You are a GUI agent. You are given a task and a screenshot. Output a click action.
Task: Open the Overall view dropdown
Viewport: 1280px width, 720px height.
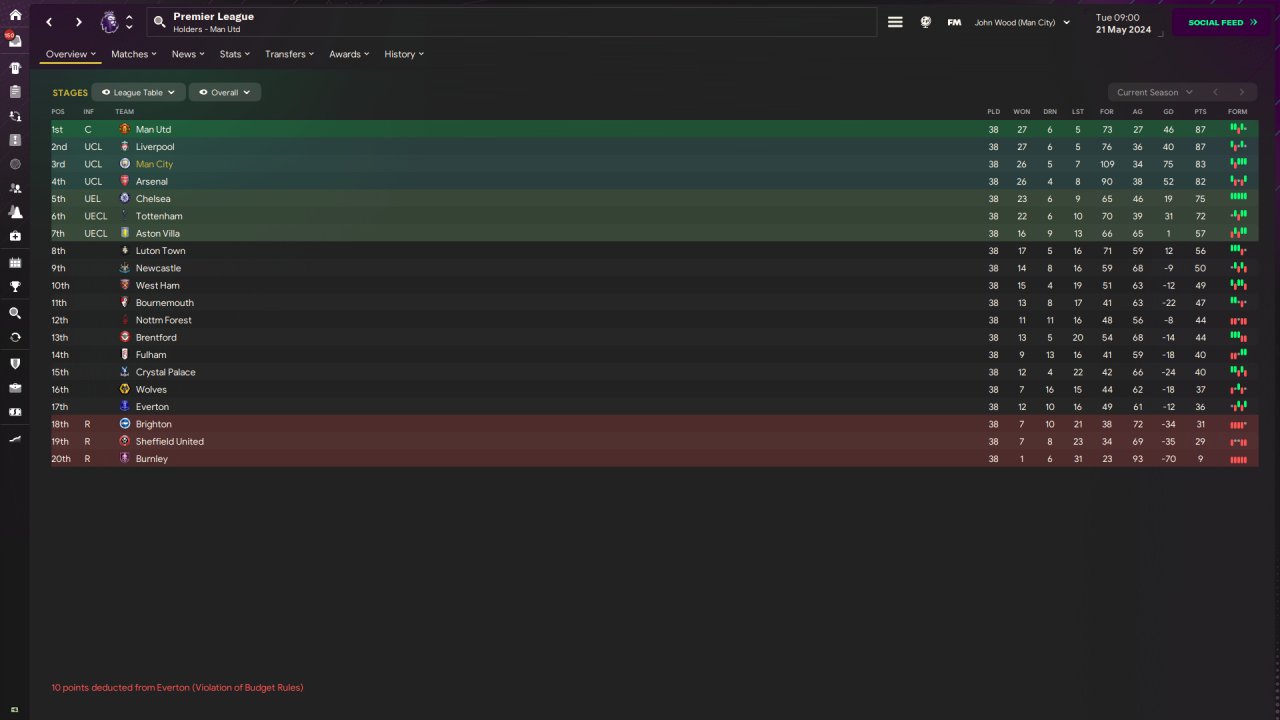coord(225,92)
